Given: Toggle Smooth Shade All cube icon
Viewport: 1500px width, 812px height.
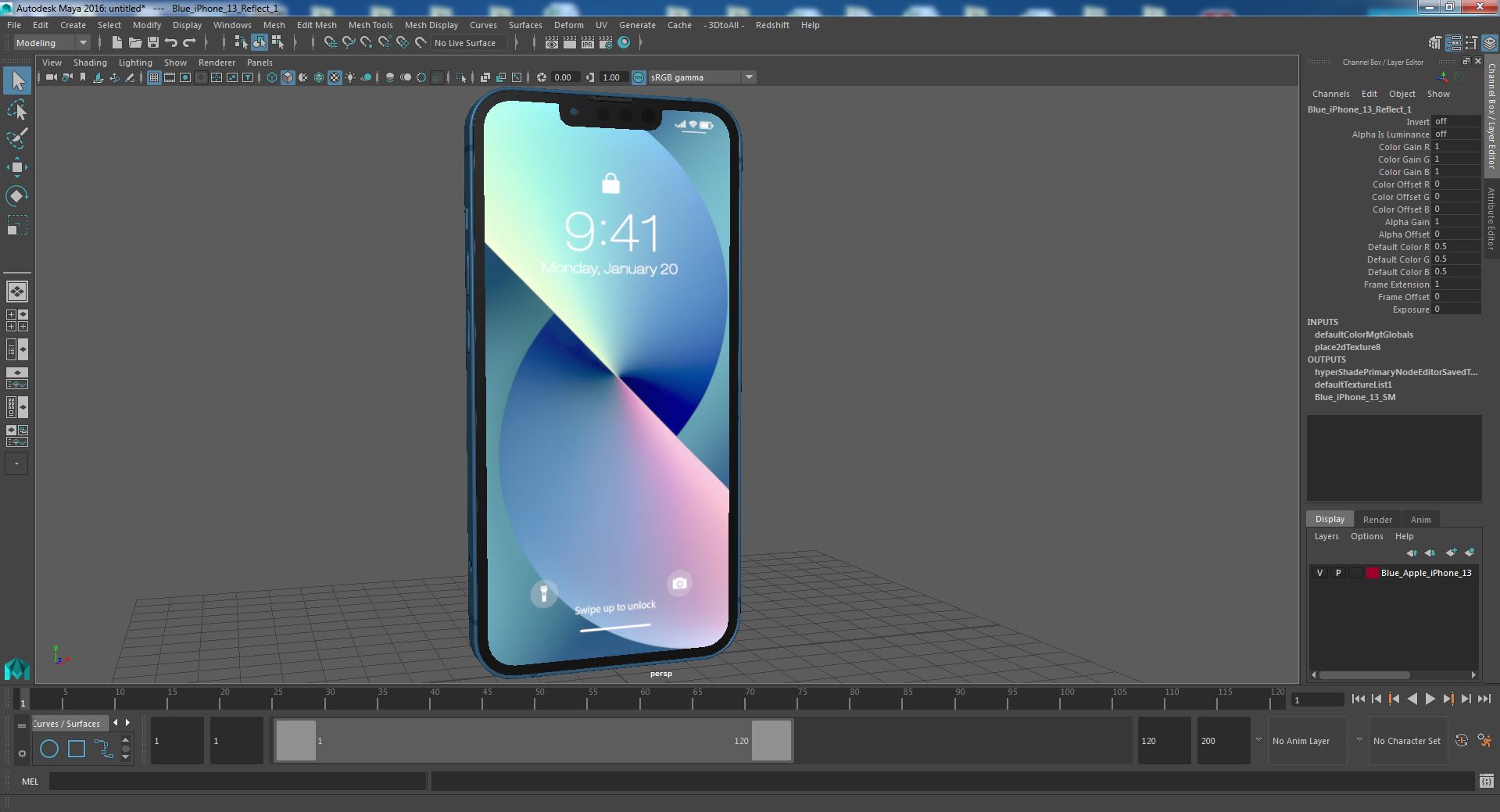Looking at the screenshot, I should point(288,77).
